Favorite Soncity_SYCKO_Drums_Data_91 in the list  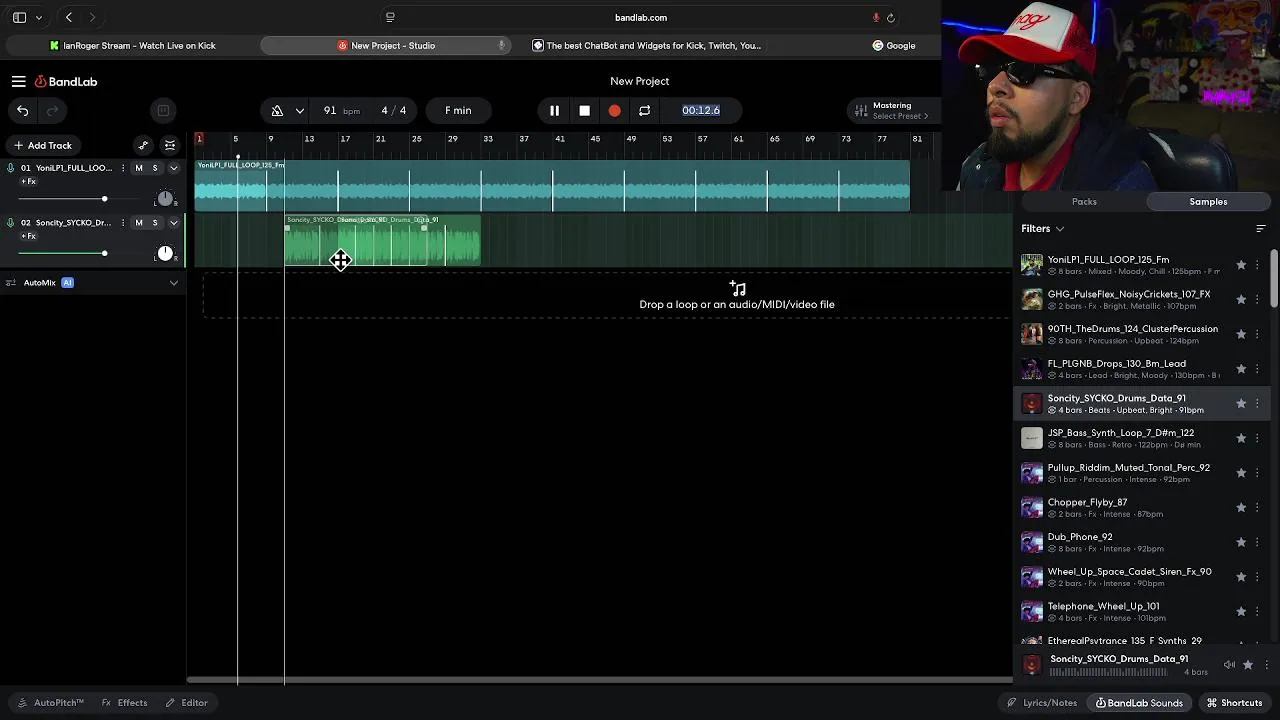coord(1241,404)
